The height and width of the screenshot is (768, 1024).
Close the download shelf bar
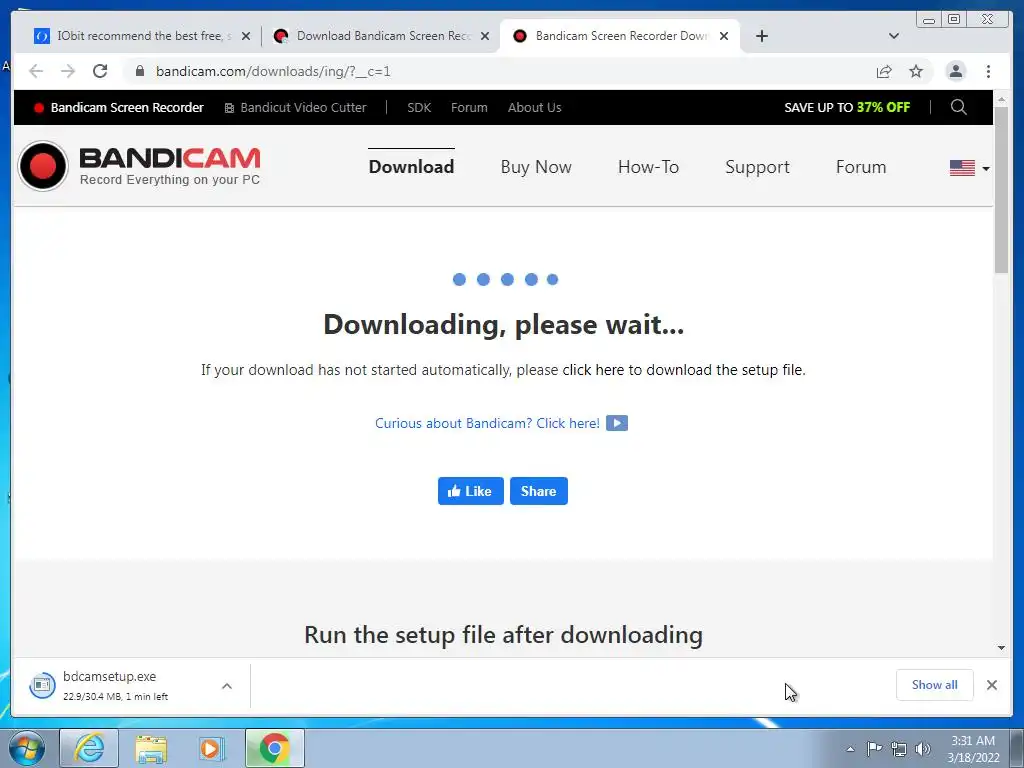click(991, 684)
